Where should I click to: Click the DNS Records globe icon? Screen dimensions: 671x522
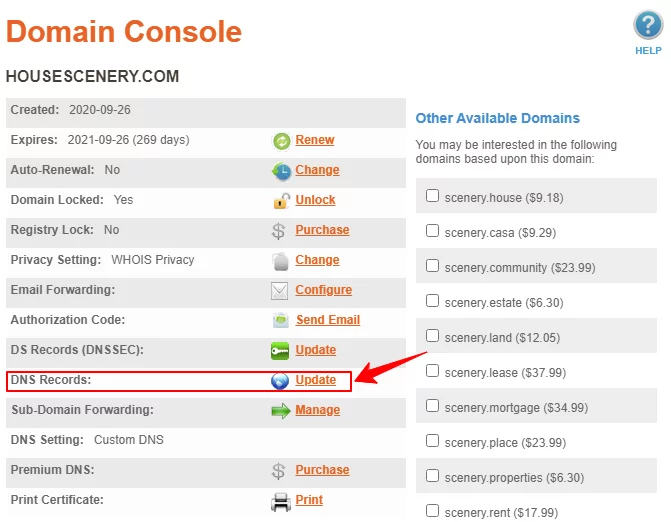[281, 381]
